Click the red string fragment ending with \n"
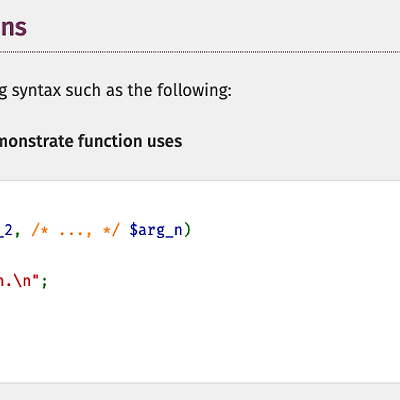 point(20,281)
